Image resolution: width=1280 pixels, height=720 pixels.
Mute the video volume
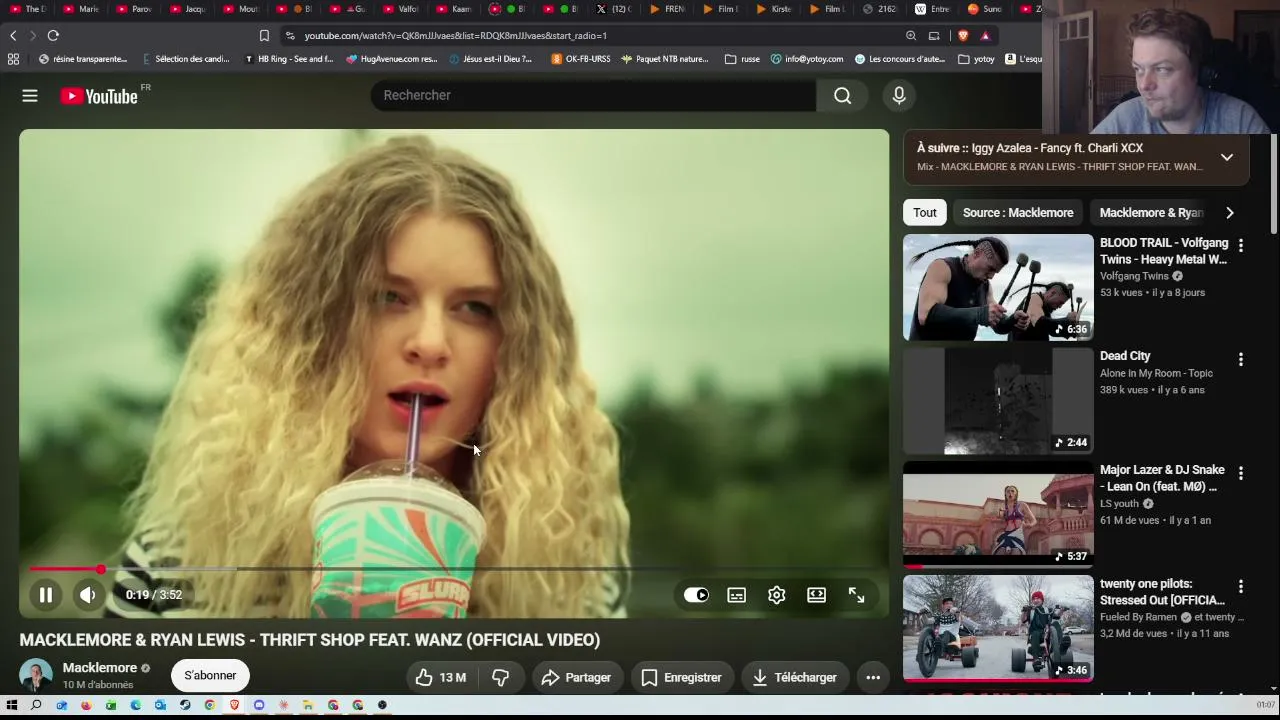tap(88, 595)
